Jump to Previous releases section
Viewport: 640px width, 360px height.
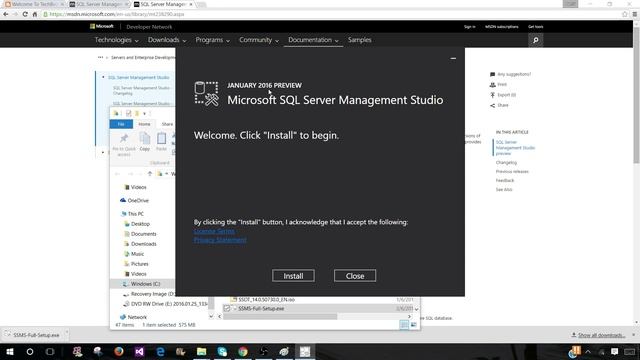pyautogui.click(x=512, y=171)
